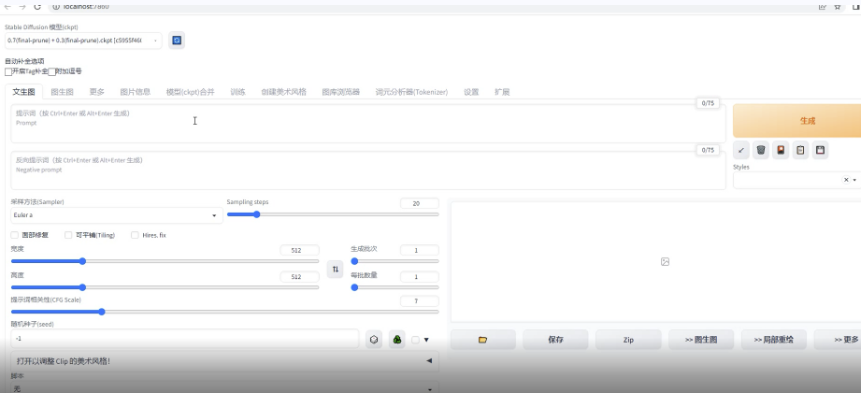861x393 pixels.
Task: Click the Zip button
Action: [628, 340]
